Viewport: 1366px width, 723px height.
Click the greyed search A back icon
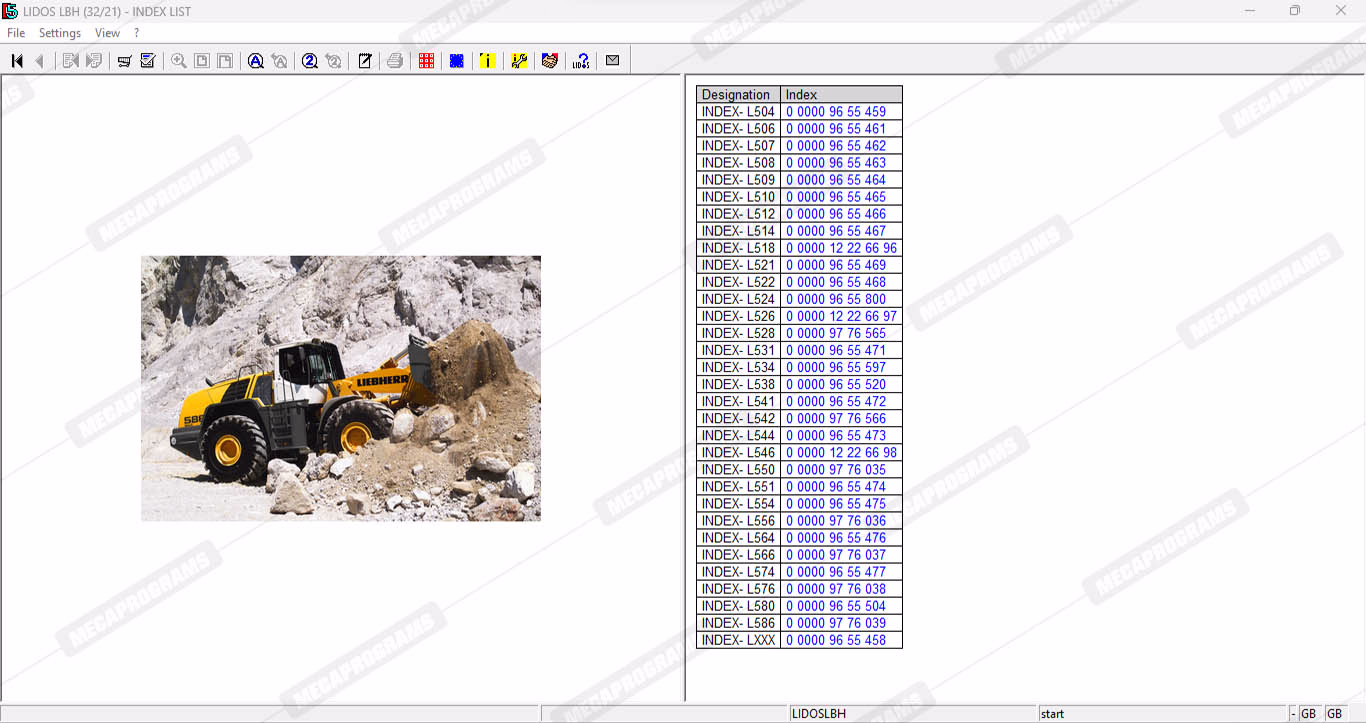280,61
